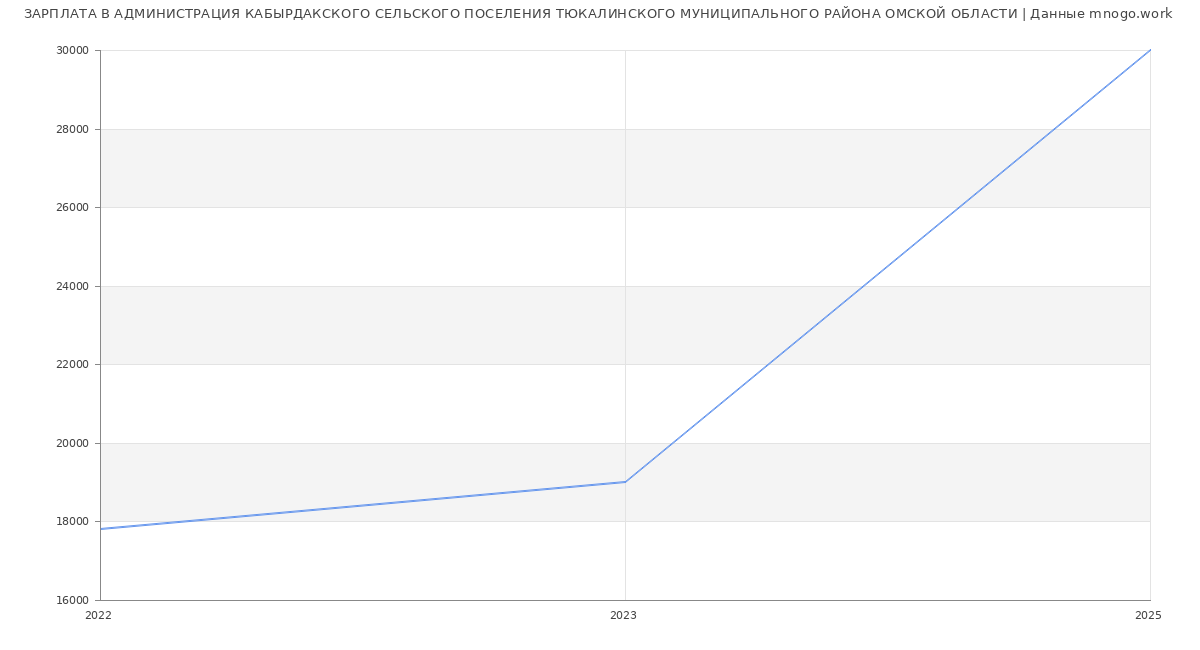Image resolution: width=1200 pixels, height=650 pixels.
Task: Click the gray band between 26000 and 28000
Action: click(x=400, y=168)
